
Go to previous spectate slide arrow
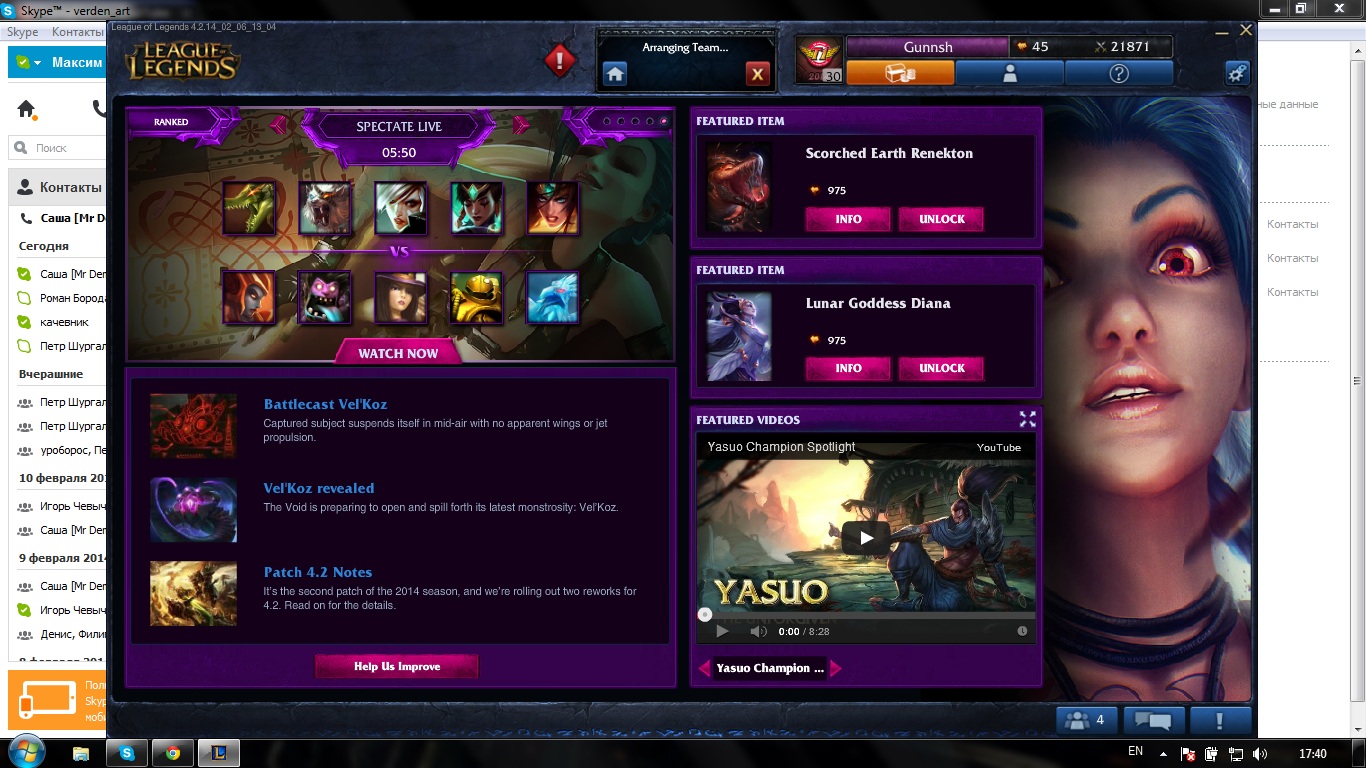(280, 125)
